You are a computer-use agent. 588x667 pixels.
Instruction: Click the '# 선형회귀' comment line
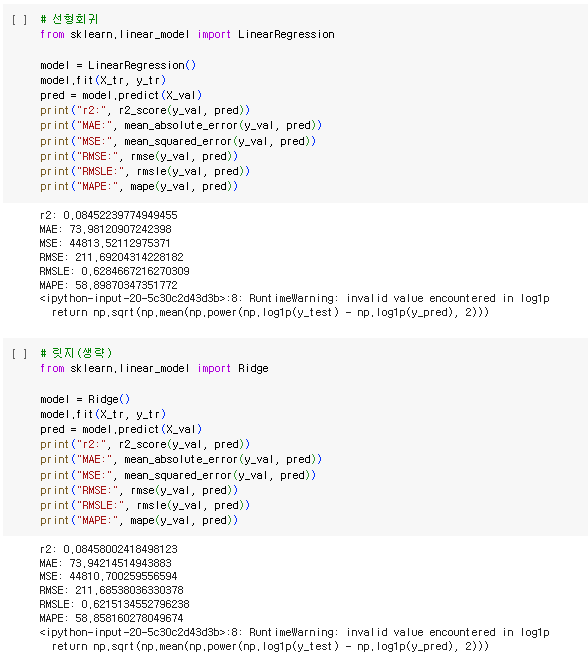tap(69, 19)
